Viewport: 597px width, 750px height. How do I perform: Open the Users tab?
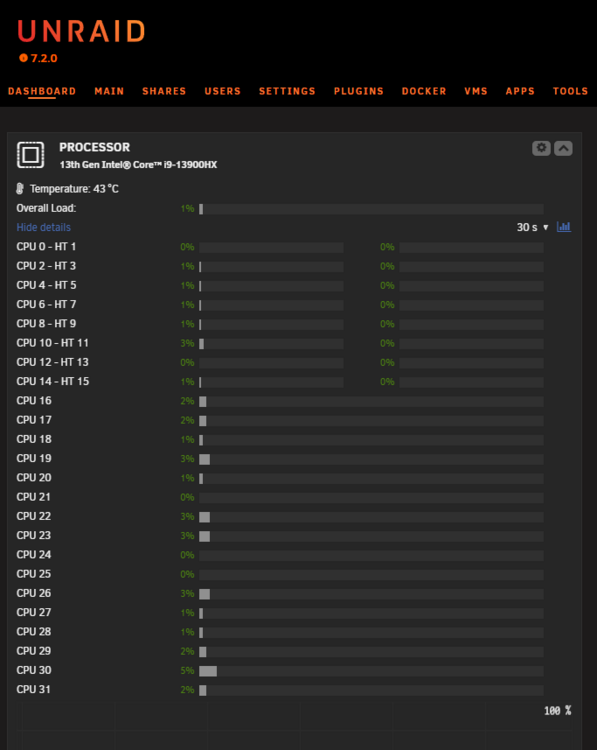coord(222,91)
